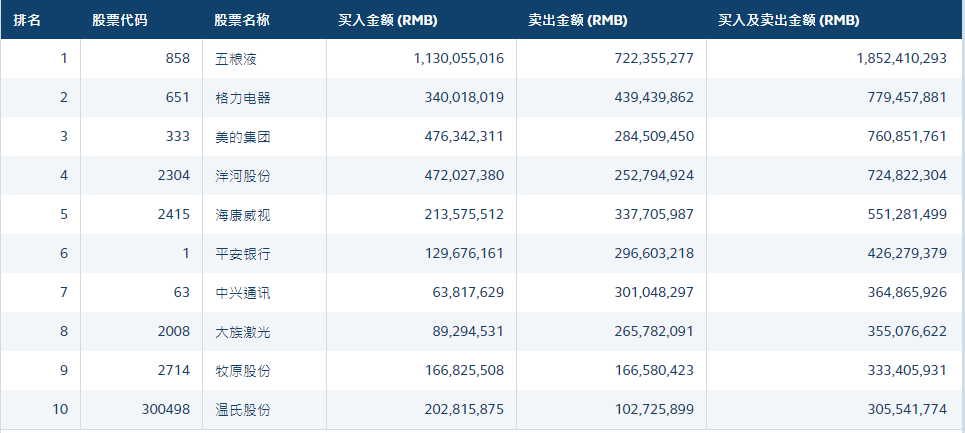This screenshot has width=965, height=433.
Task: Open 海康威视 stock name
Action: coord(242,215)
